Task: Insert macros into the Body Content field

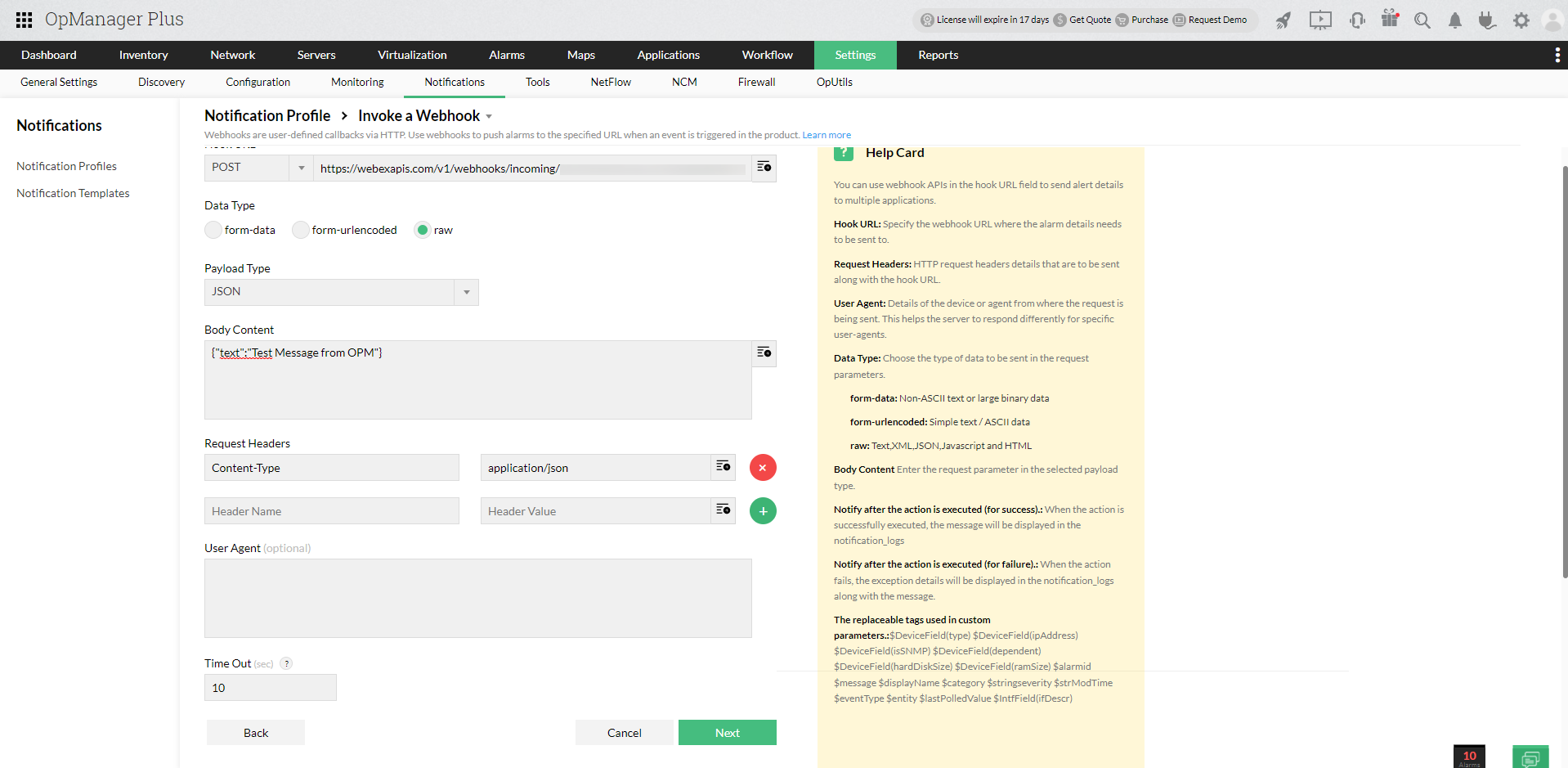Action: (763, 353)
